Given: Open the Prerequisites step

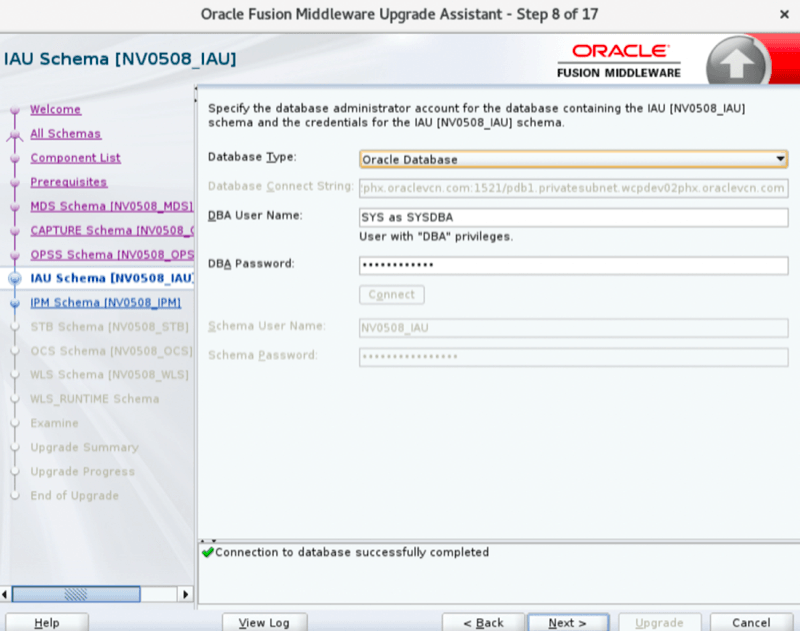Looking at the screenshot, I should coord(68,182).
